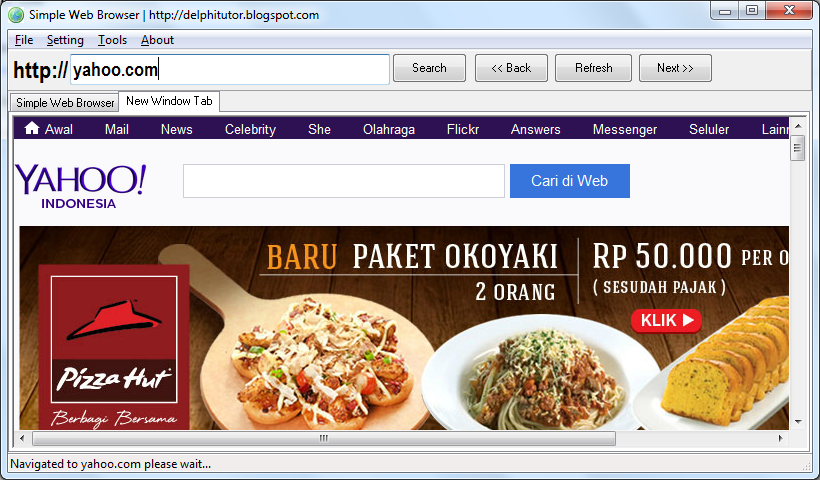Minimize the Simple Web Browser window
Viewport: 820px width, 480px height.
(x=725, y=11)
